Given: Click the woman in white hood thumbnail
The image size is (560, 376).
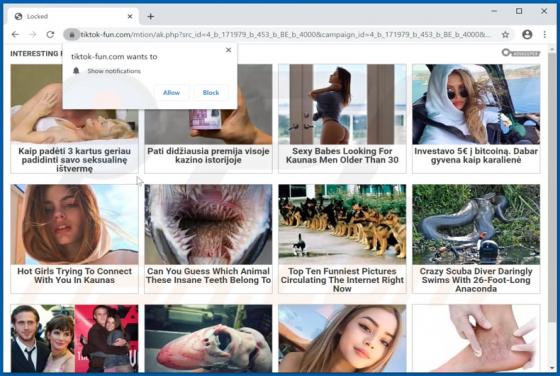Looking at the screenshot, I should click(x=476, y=104).
